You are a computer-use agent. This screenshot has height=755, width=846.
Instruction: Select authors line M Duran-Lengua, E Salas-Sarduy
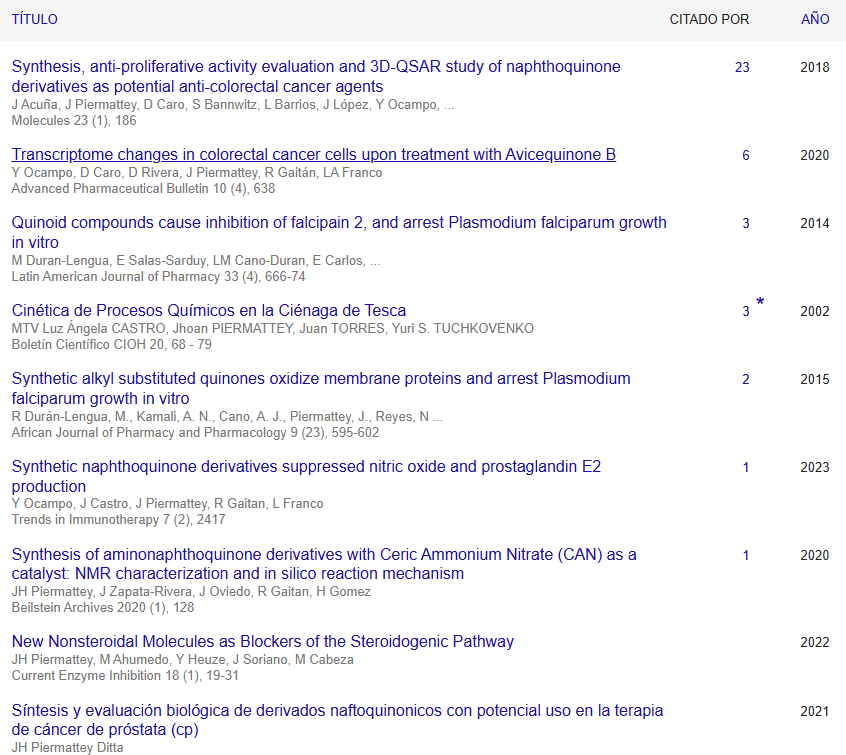pyautogui.click(x=196, y=261)
